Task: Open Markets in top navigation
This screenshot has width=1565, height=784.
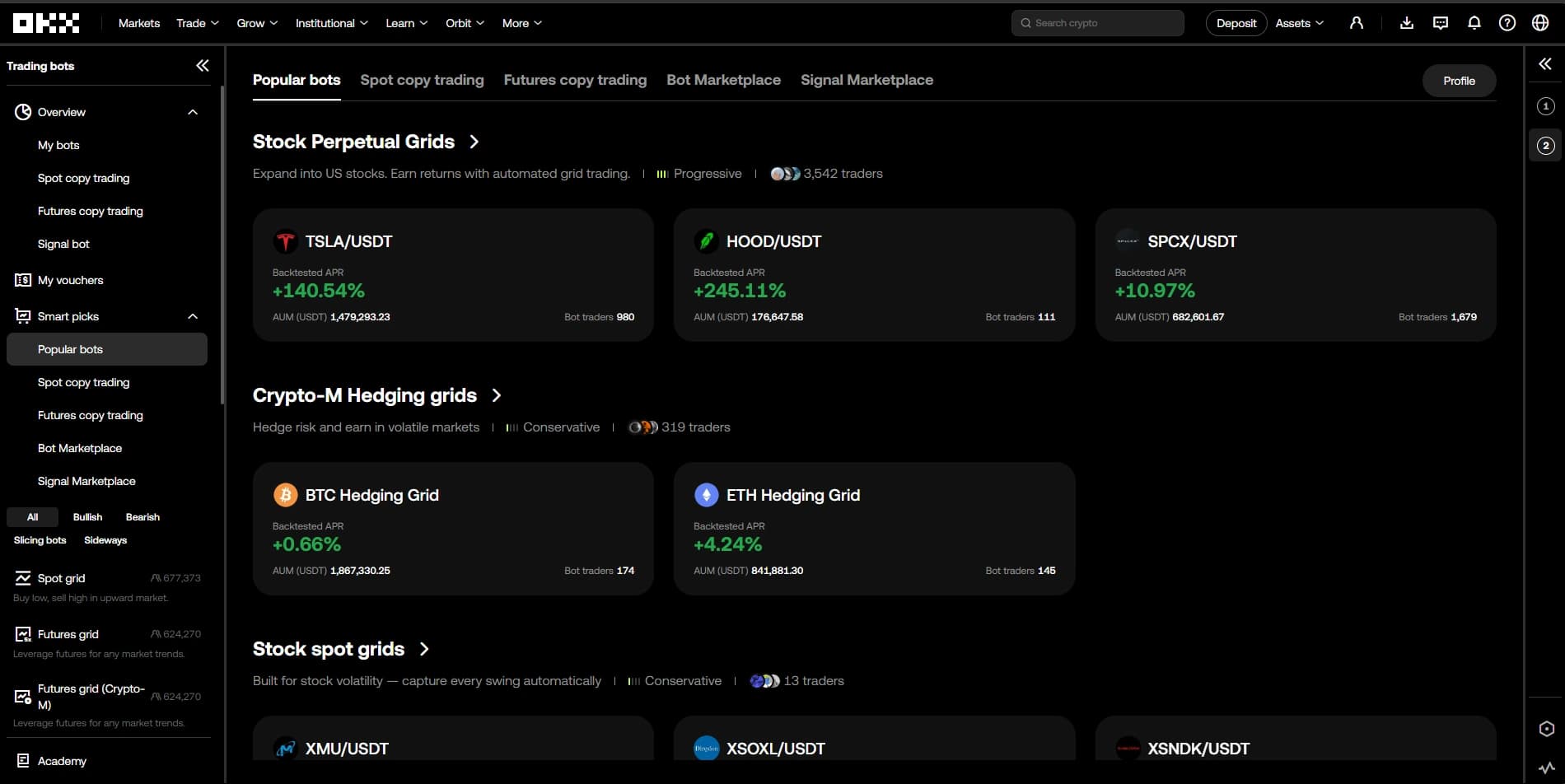Action: 139,23
